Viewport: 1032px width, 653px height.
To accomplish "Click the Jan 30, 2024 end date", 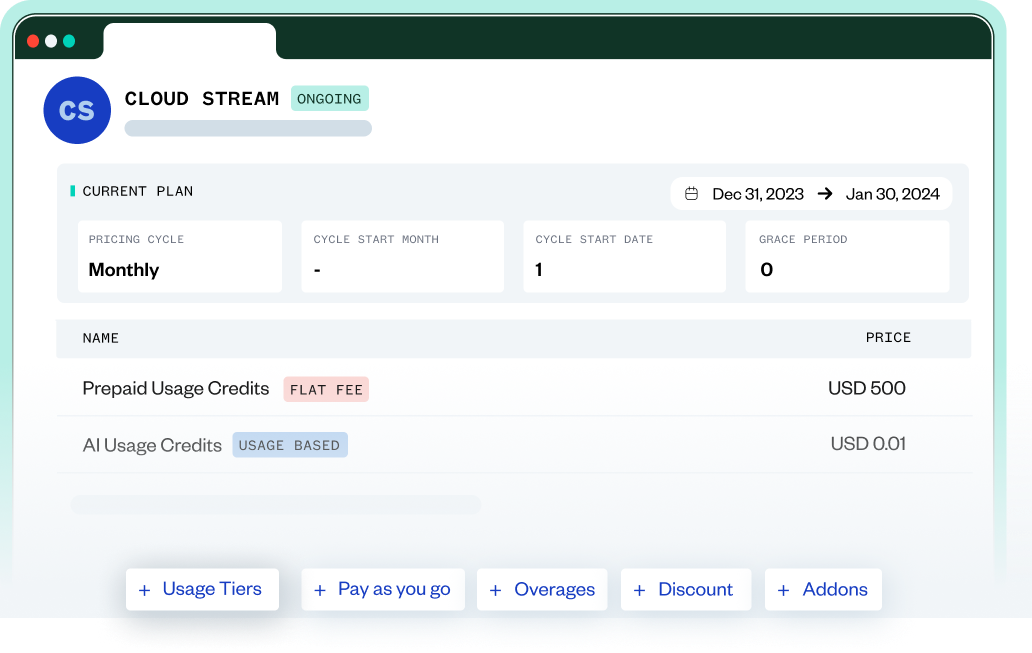I will click(892, 194).
